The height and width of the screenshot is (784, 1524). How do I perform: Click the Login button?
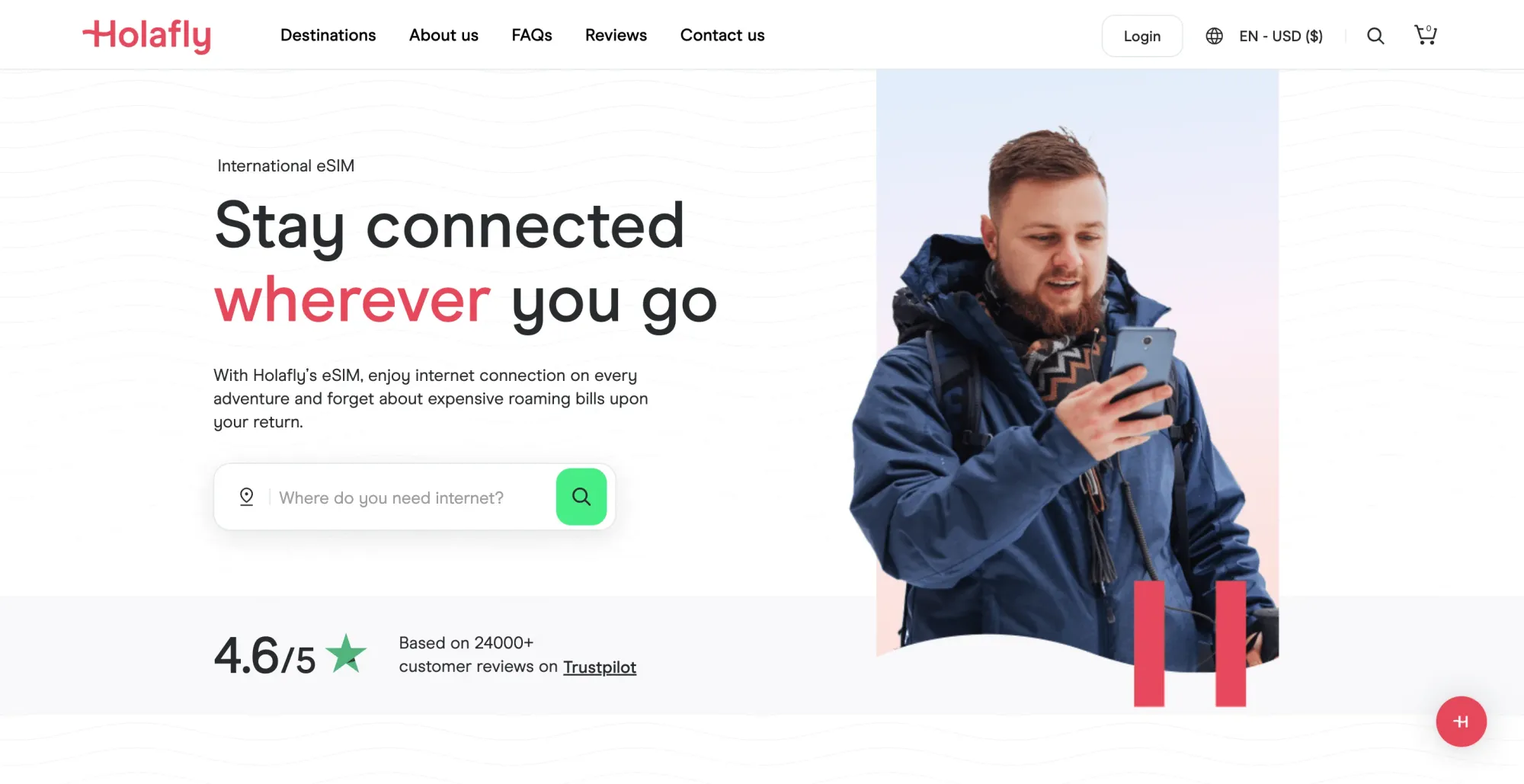(x=1141, y=36)
